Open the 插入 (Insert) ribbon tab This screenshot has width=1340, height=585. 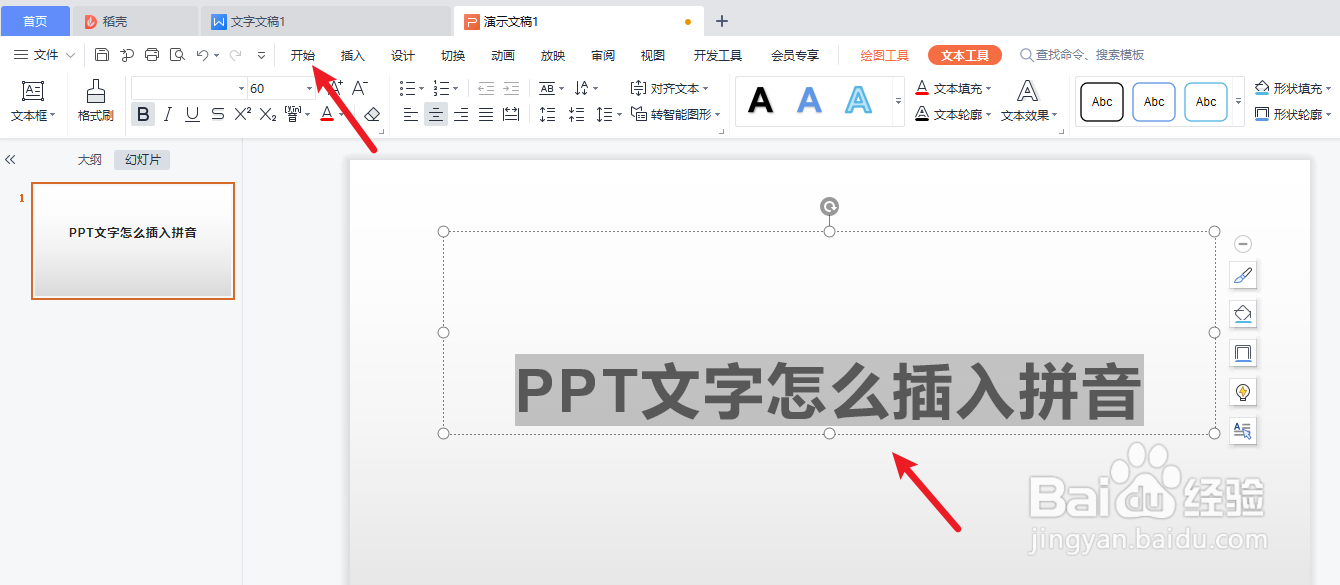[x=353, y=55]
